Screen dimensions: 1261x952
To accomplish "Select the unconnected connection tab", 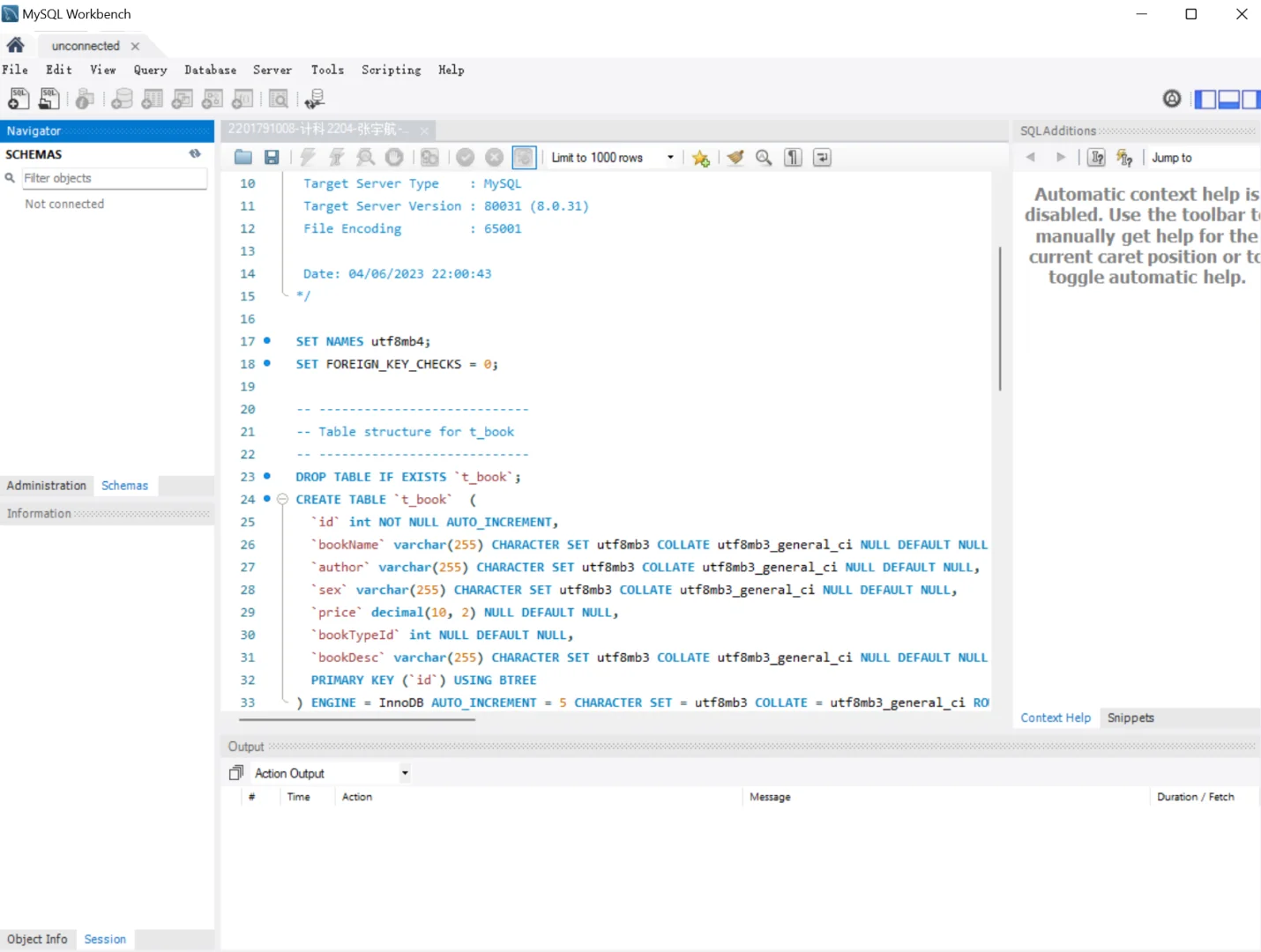I will pos(86,46).
